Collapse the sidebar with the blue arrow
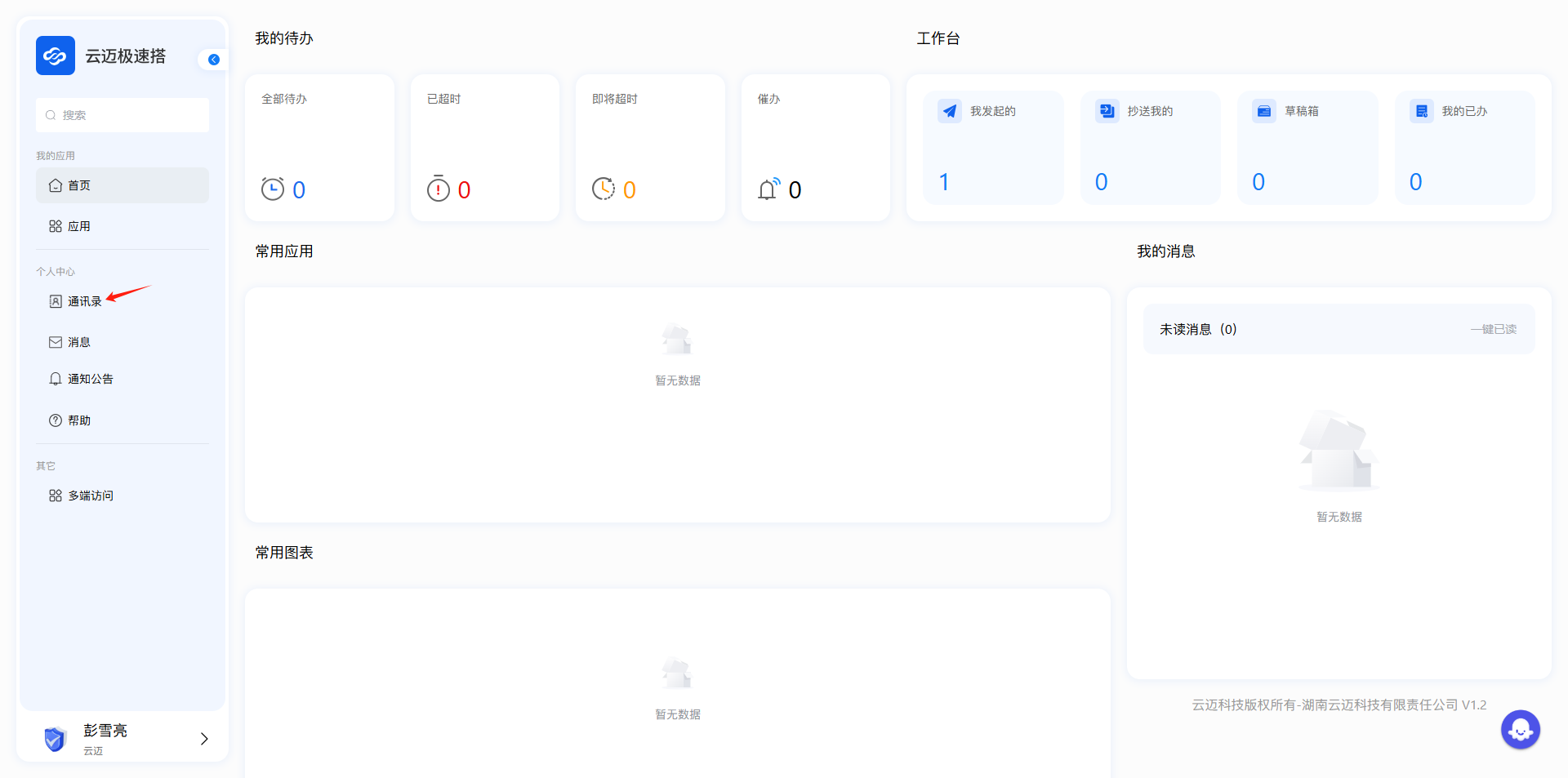 pos(214,60)
